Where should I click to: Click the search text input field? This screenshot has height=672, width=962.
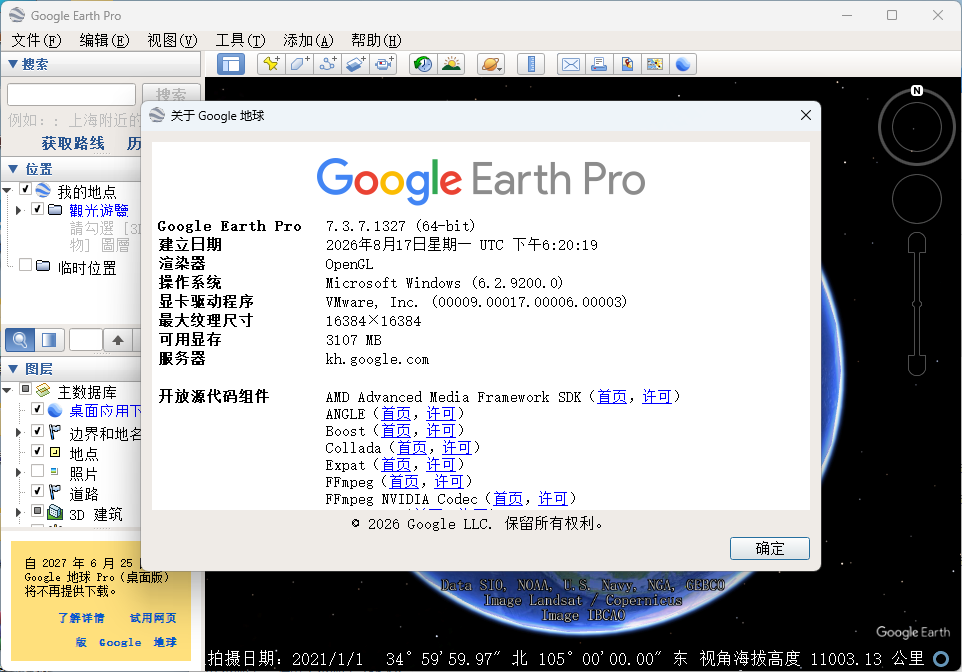pyautogui.click(x=71, y=95)
